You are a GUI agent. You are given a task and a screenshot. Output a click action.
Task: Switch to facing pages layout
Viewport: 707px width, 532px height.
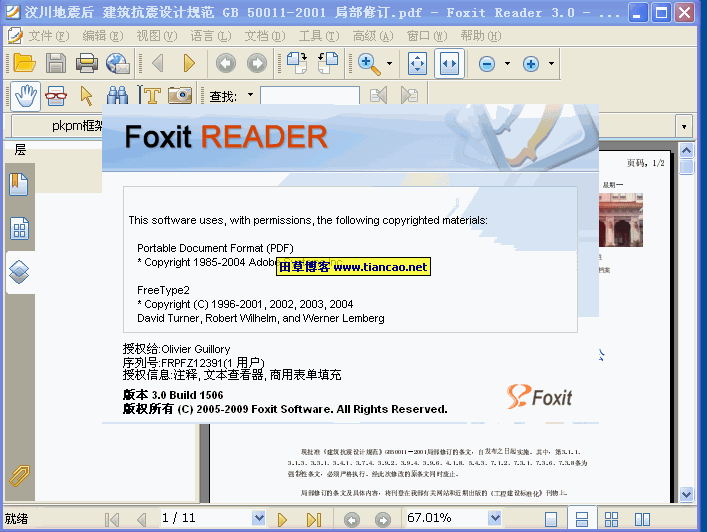[x=642, y=519]
